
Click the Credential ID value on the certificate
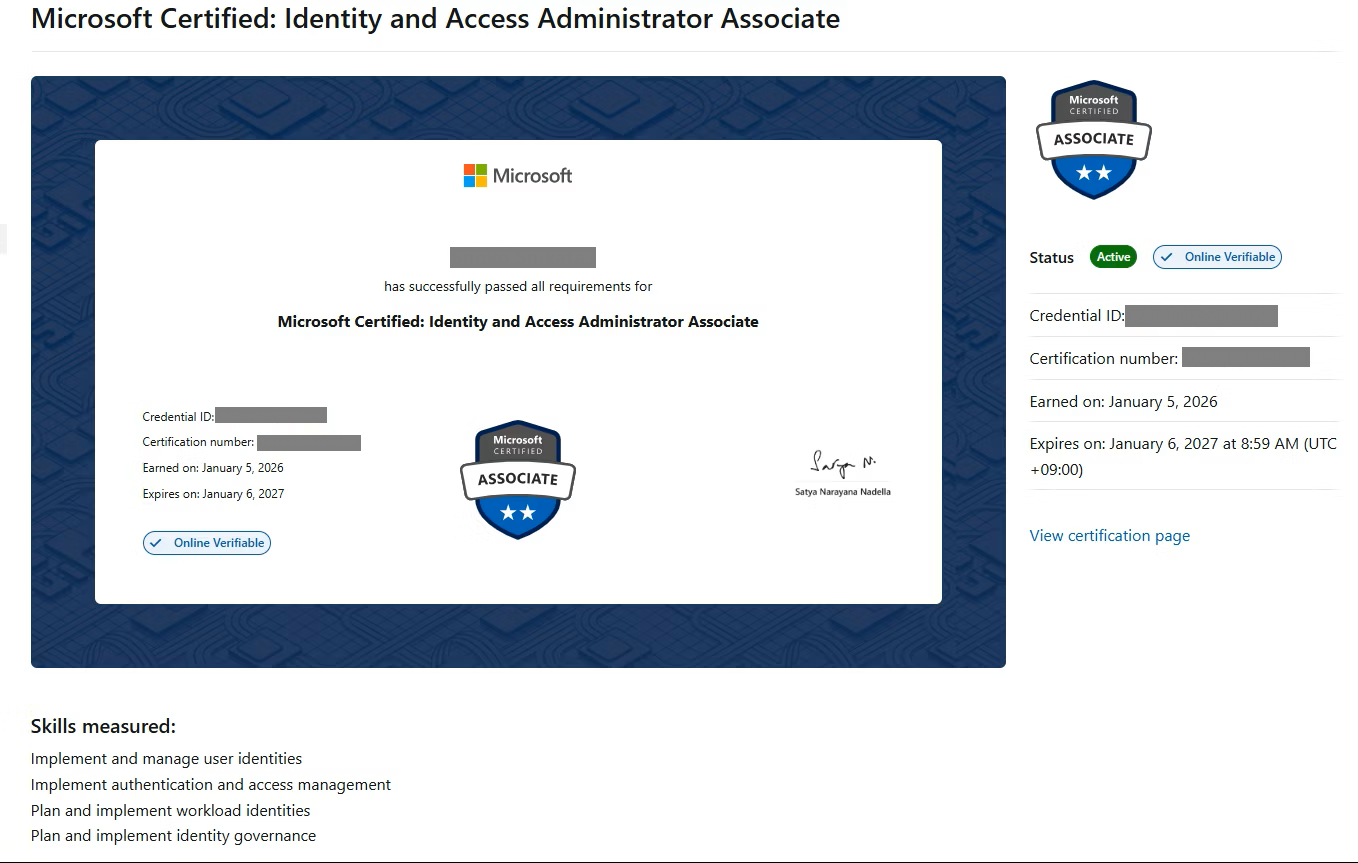[x=271, y=416]
